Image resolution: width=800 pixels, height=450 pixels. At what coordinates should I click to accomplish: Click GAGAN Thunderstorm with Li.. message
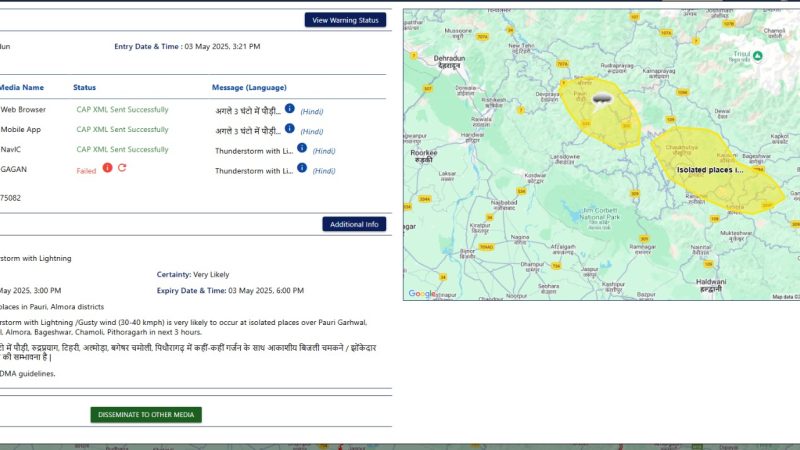point(254,171)
